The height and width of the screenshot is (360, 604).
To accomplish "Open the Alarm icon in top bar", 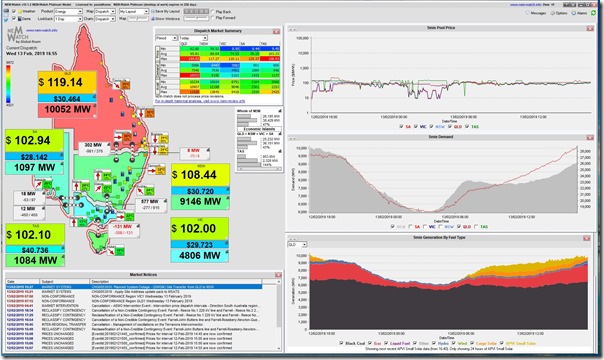I will (x=574, y=13).
